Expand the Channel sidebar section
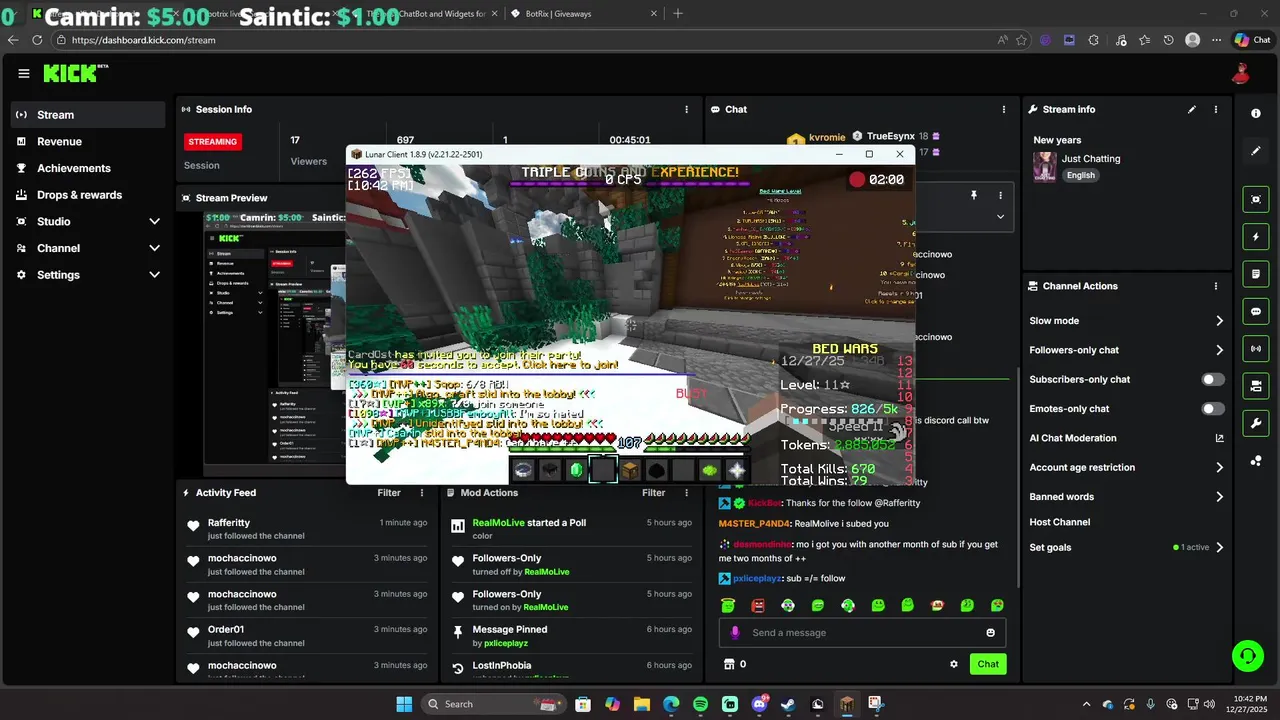This screenshot has width=1280, height=720. 154,248
